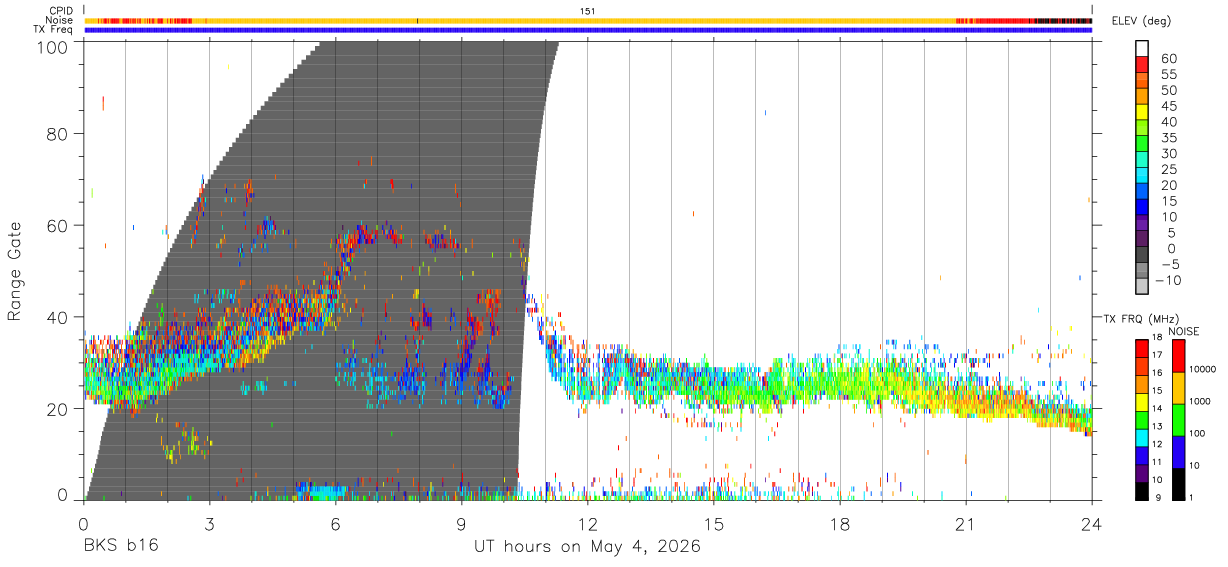Click the green segment of the NOISE colorbar
The image size is (1228, 567).
[x=1178, y=420]
